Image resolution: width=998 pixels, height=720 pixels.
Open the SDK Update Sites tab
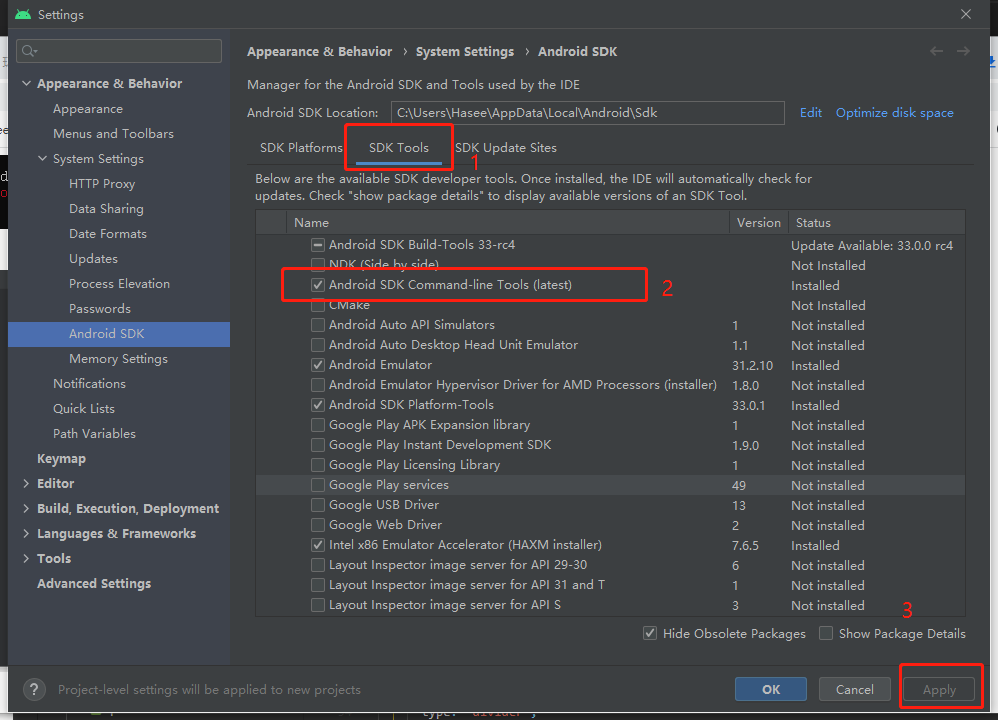click(x=506, y=148)
